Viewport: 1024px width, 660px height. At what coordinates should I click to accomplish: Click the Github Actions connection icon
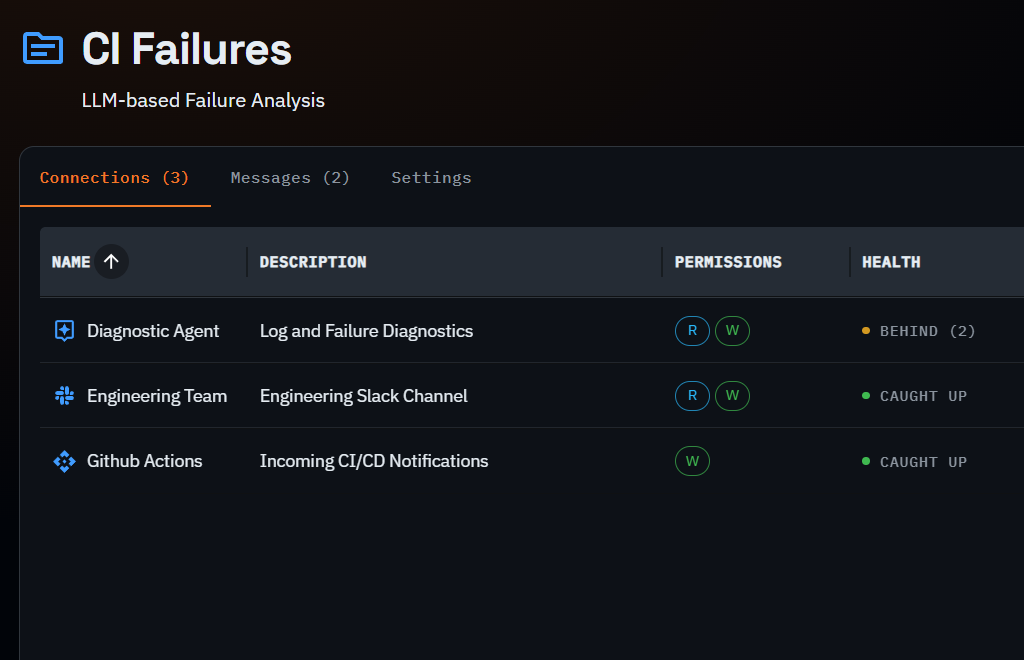click(x=64, y=461)
